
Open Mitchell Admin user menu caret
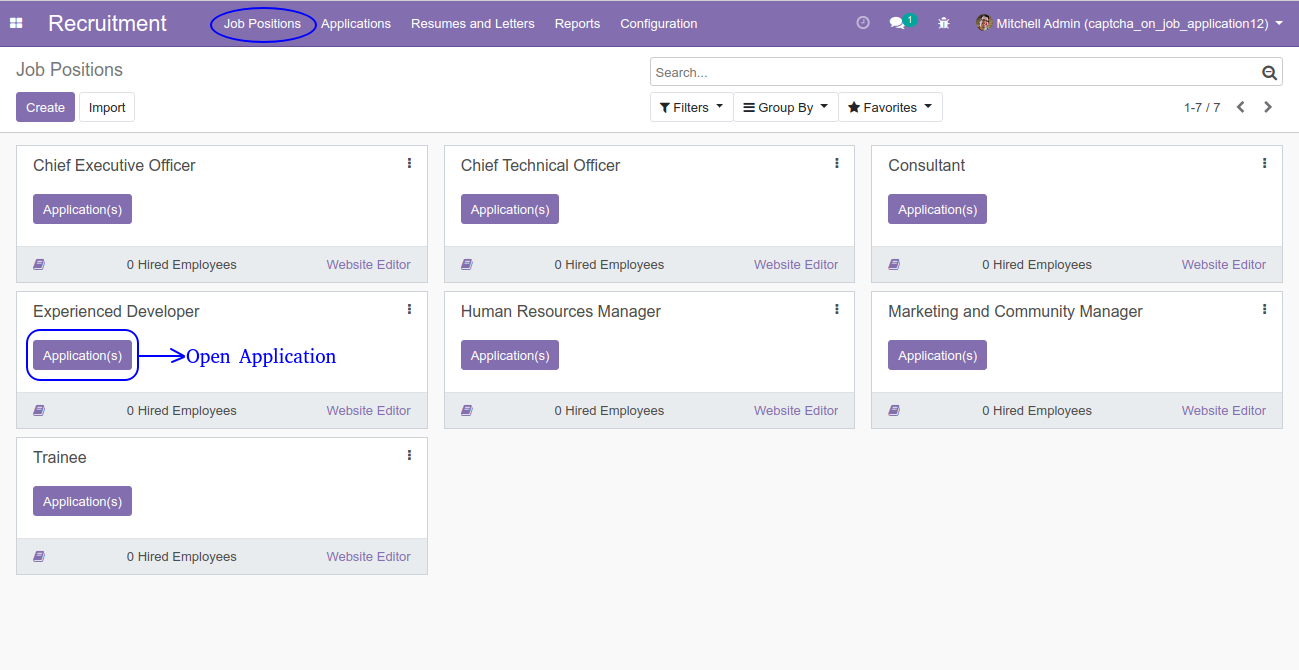point(1279,23)
